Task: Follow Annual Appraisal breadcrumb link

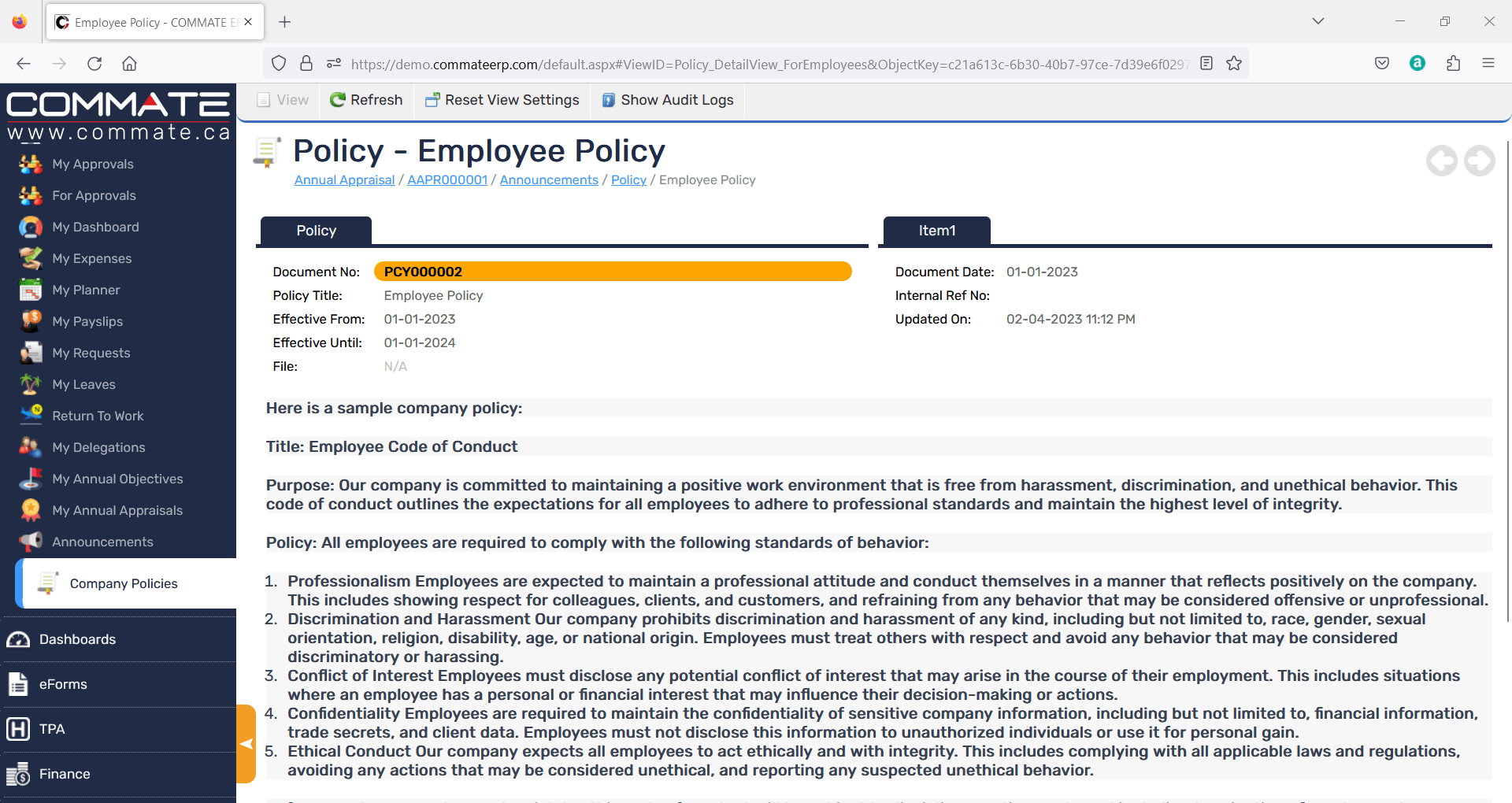Action: tap(344, 180)
